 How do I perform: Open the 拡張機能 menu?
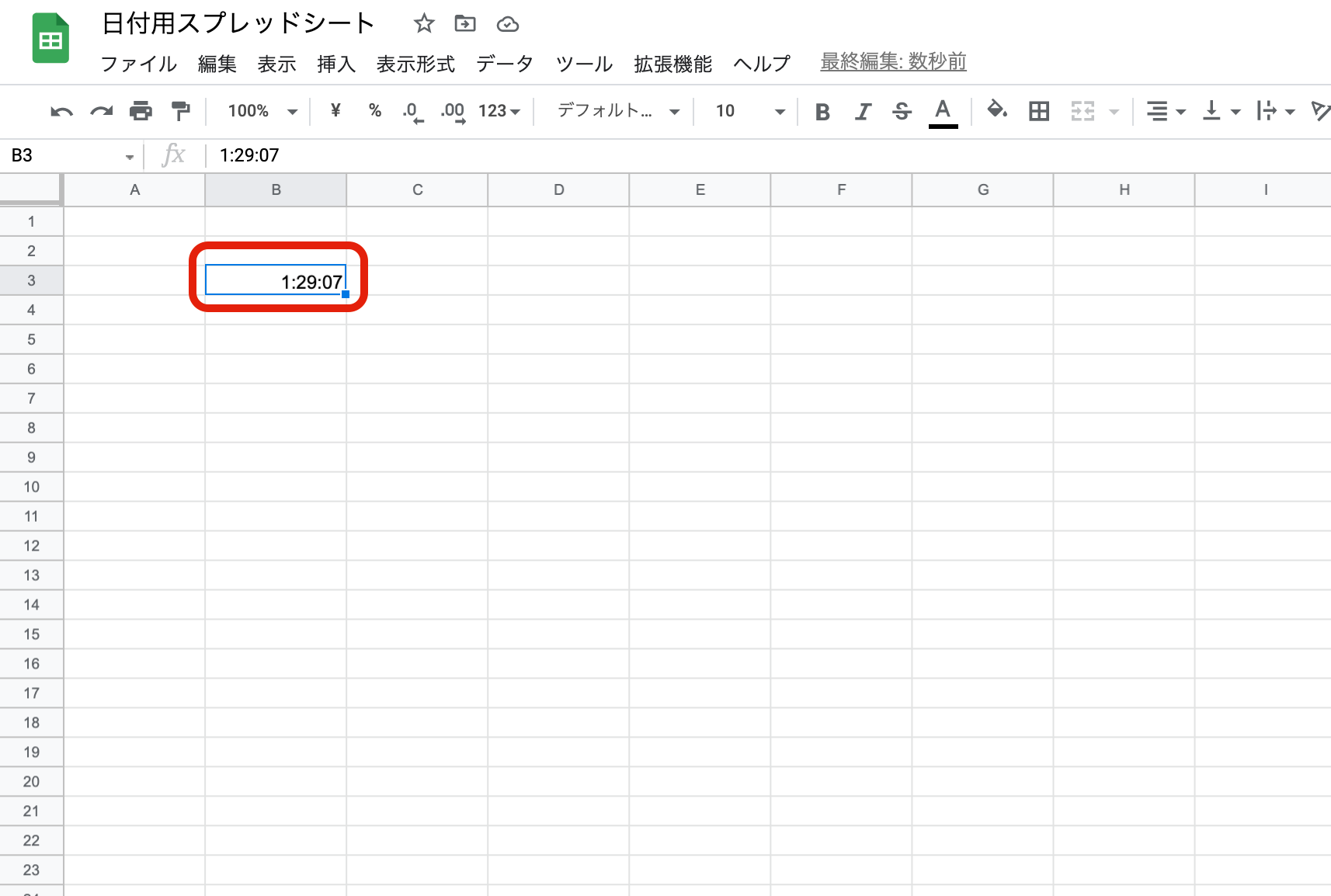672,64
